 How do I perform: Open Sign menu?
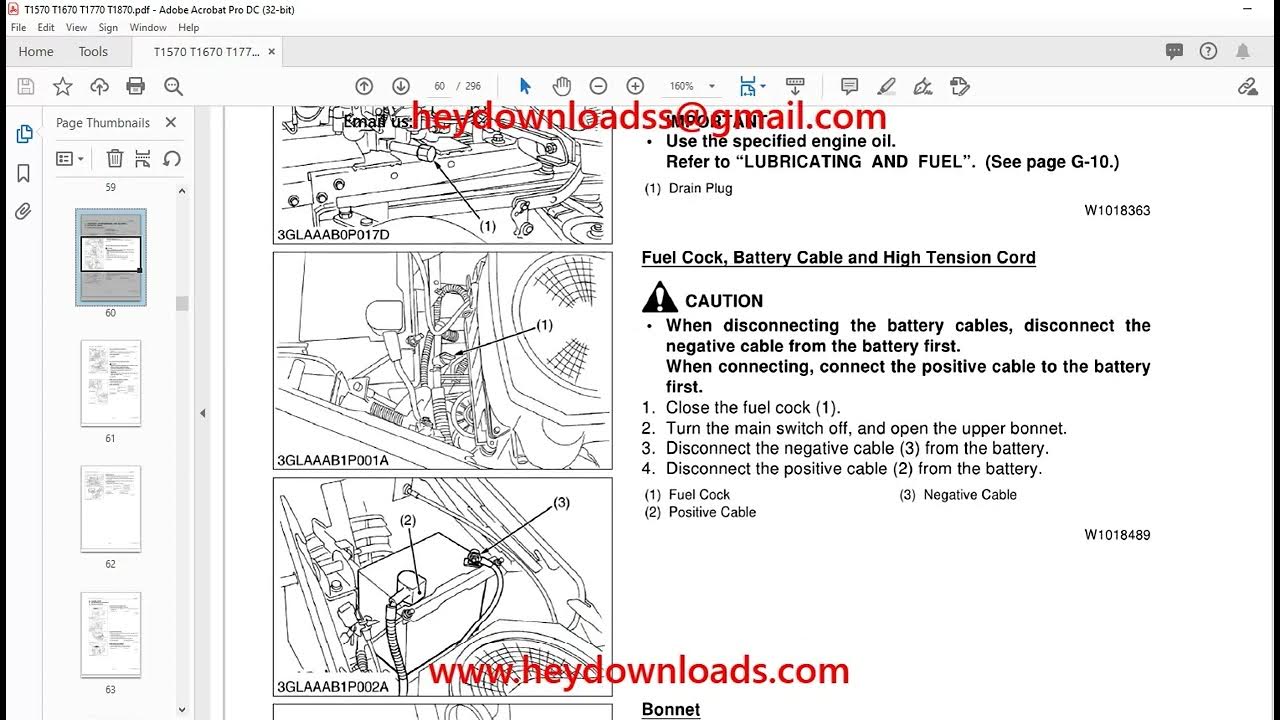coord(108,27)
